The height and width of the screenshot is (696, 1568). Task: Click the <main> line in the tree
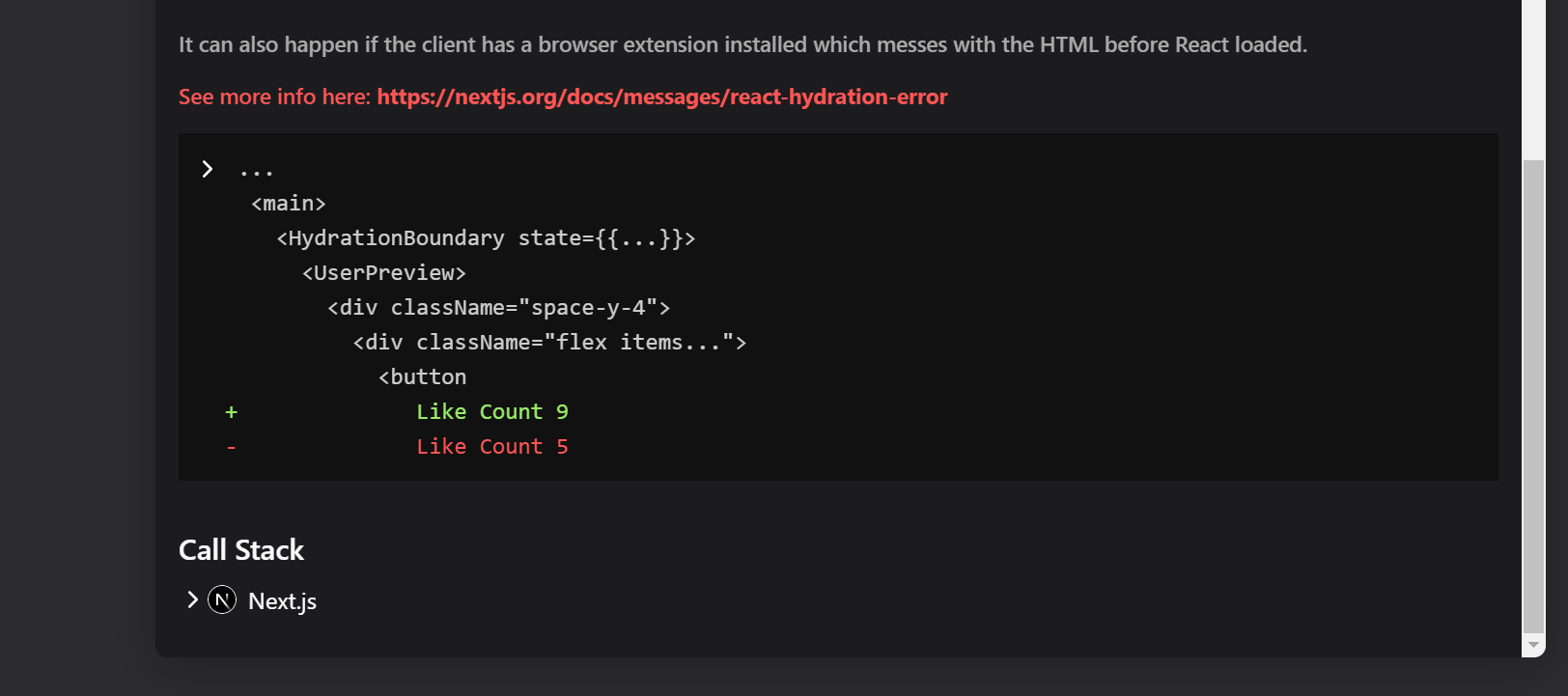tap(289, 204)
